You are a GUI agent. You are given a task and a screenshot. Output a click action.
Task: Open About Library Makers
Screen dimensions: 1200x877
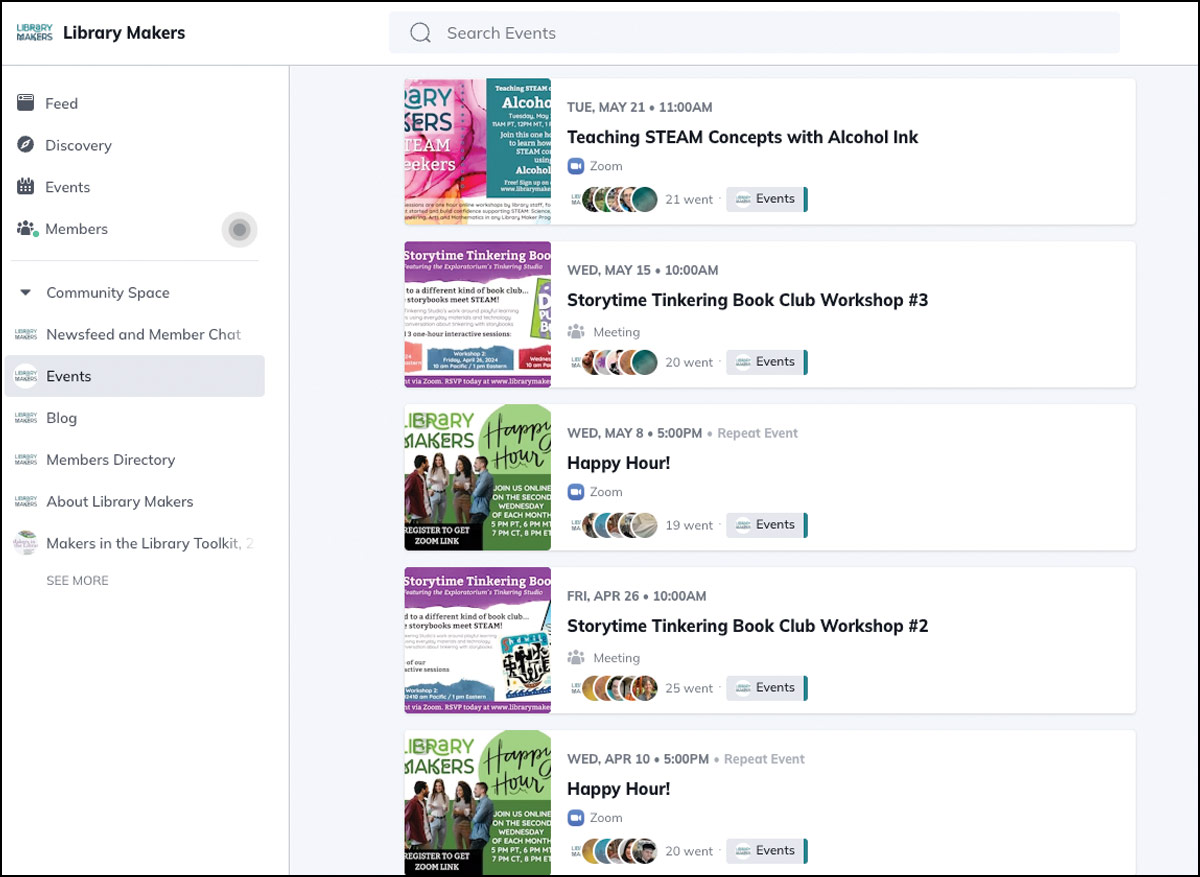[119, 502]
